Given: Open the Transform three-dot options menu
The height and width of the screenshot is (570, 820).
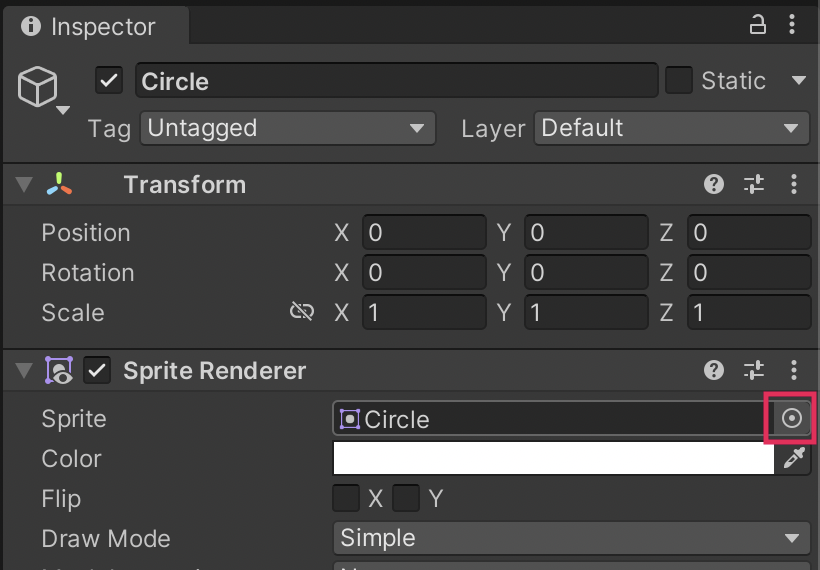Looking at the screenshot, I should (794, 185).
